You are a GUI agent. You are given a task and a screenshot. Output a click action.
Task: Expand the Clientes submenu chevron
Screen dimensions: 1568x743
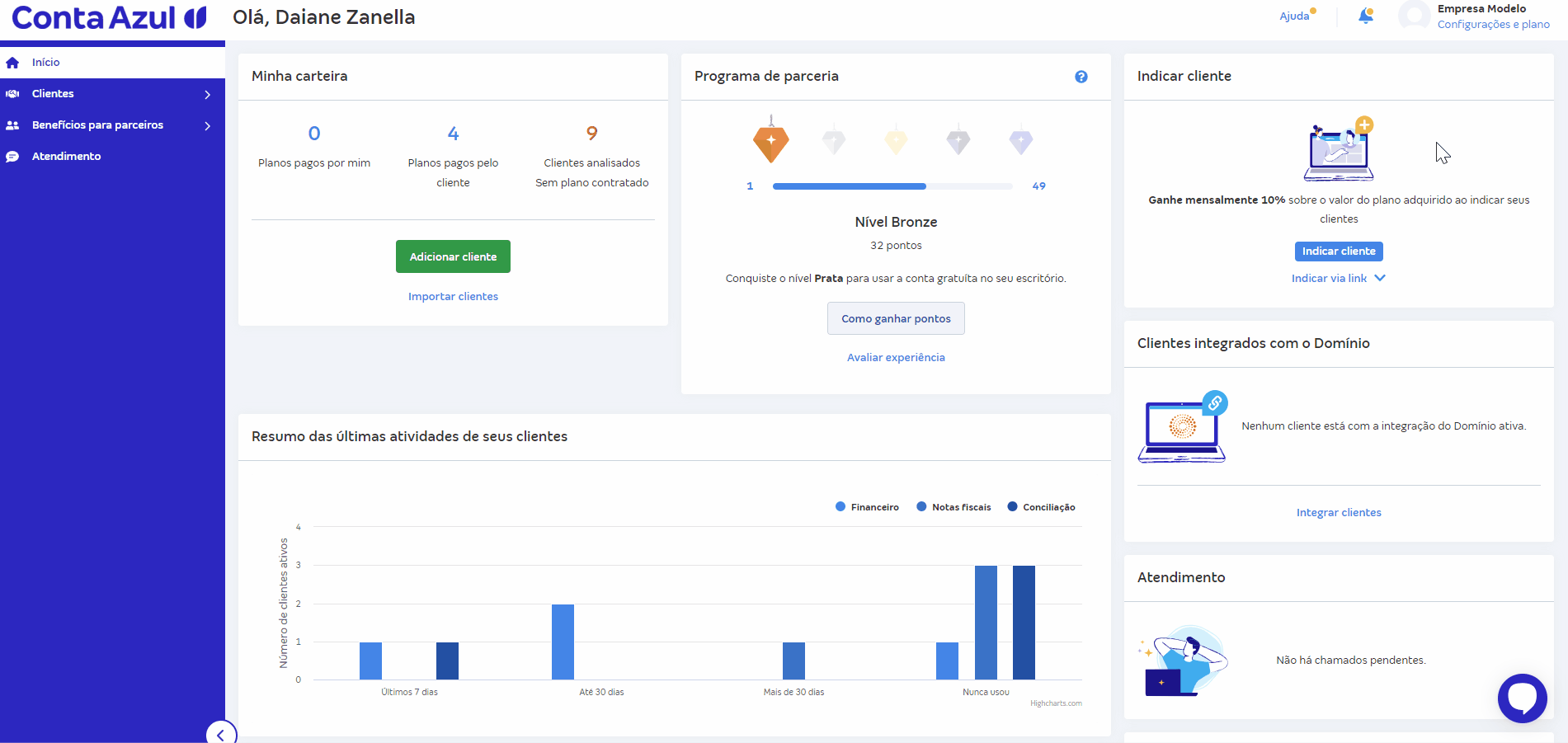(x=208, y=95)
